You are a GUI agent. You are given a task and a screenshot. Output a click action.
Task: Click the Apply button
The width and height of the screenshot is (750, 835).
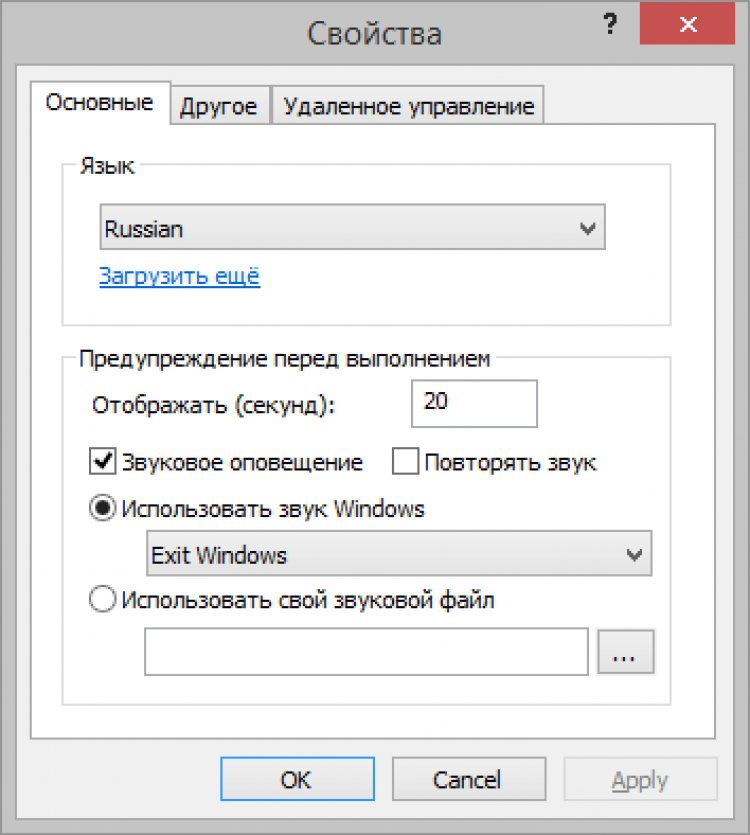(x=640, y=780)
